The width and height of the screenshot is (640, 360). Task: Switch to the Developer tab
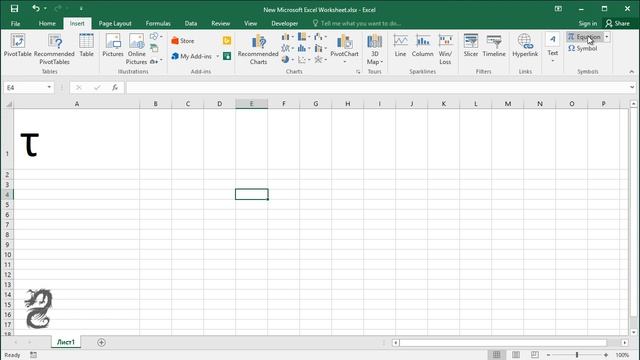click(x=284, y=23)
